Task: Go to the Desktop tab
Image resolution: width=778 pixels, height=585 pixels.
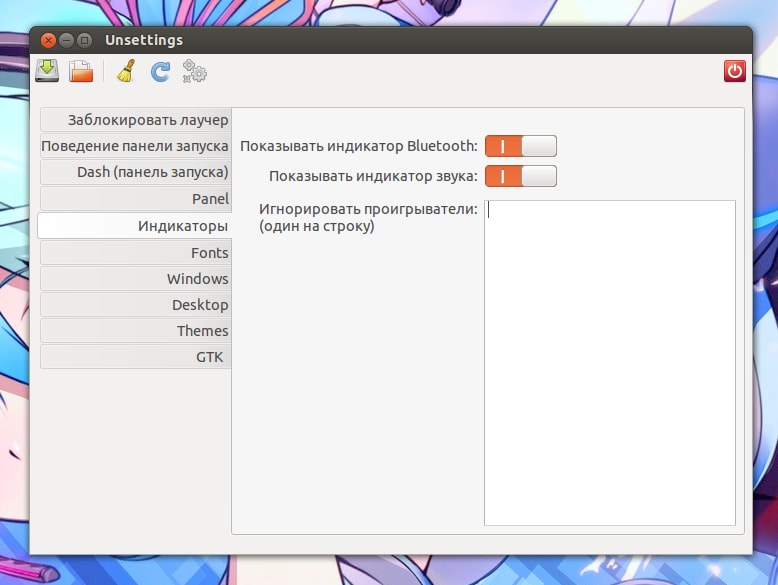Action: click(x=135, y=305)
